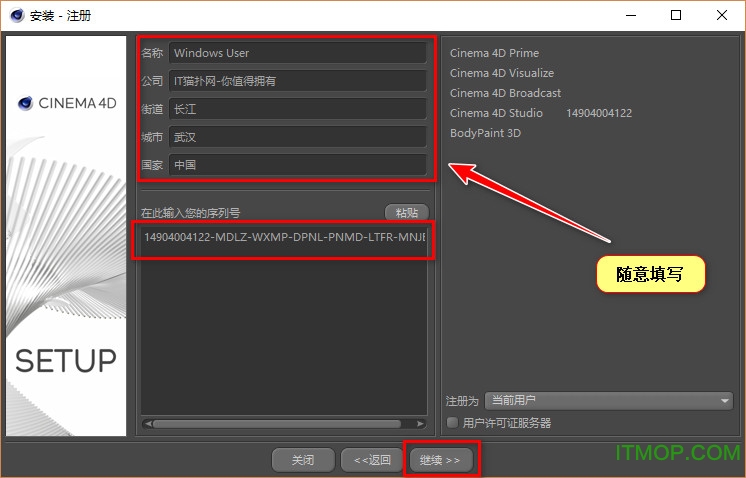Open the 注册为 当前用户 dropdown
The image size is (746, 478).
[x=609, y=401]
